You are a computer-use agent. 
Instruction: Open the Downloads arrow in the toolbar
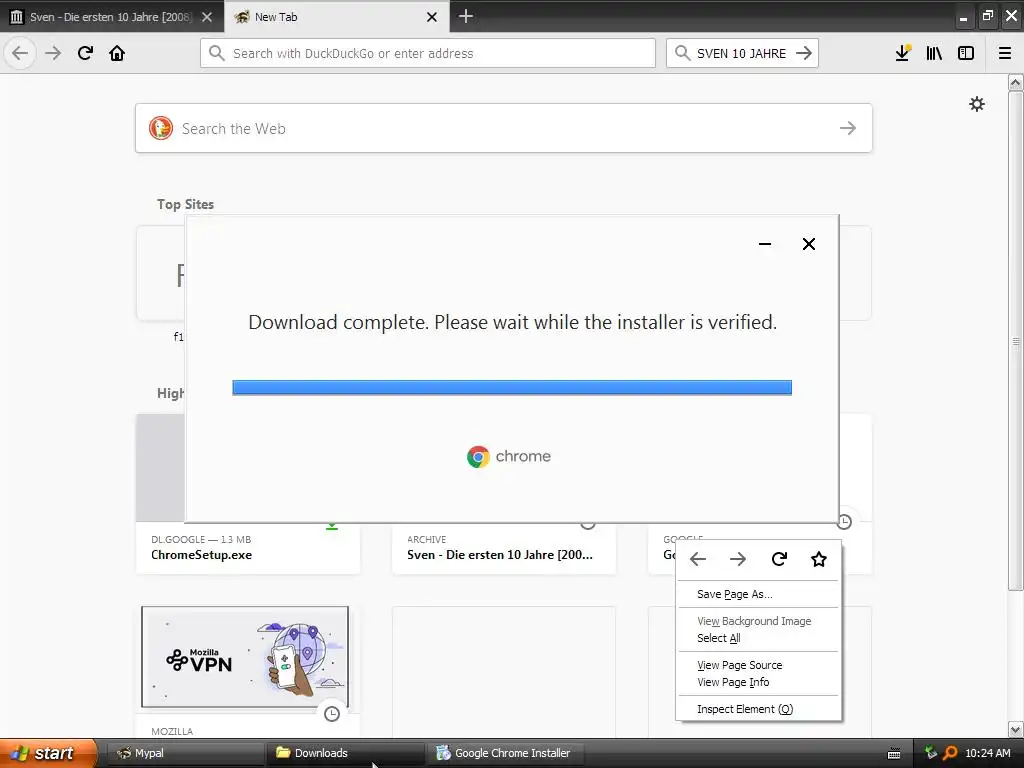pyautogui.click(x=903, y=53)
